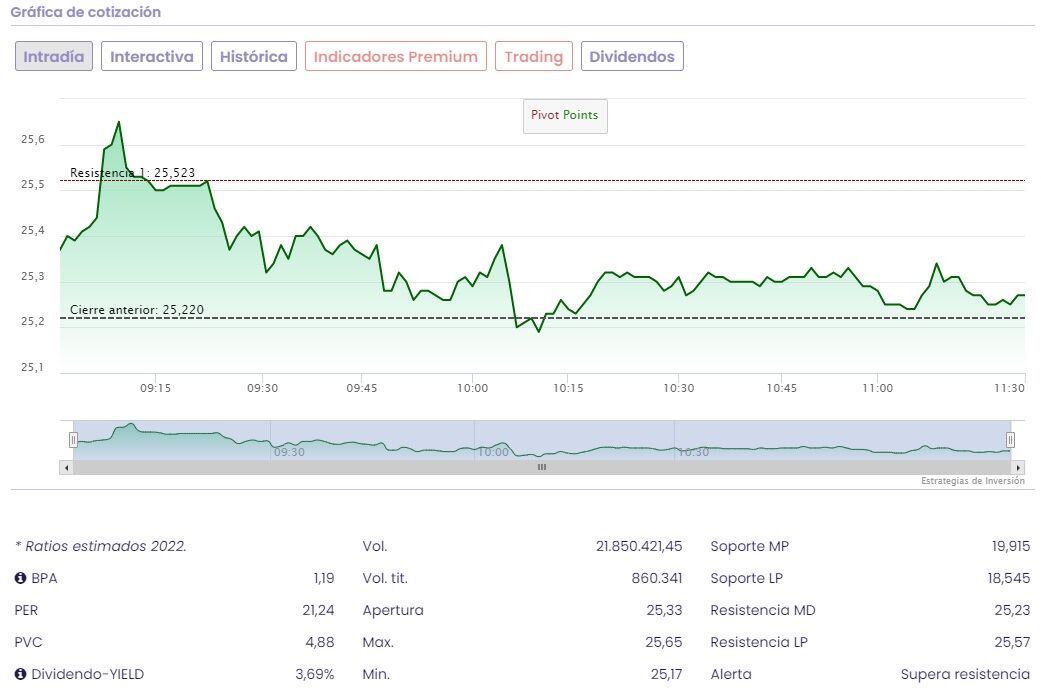Toggle the Pivot Points legend button
Screen dimensions: 1041x697
[x=565, y=115]
